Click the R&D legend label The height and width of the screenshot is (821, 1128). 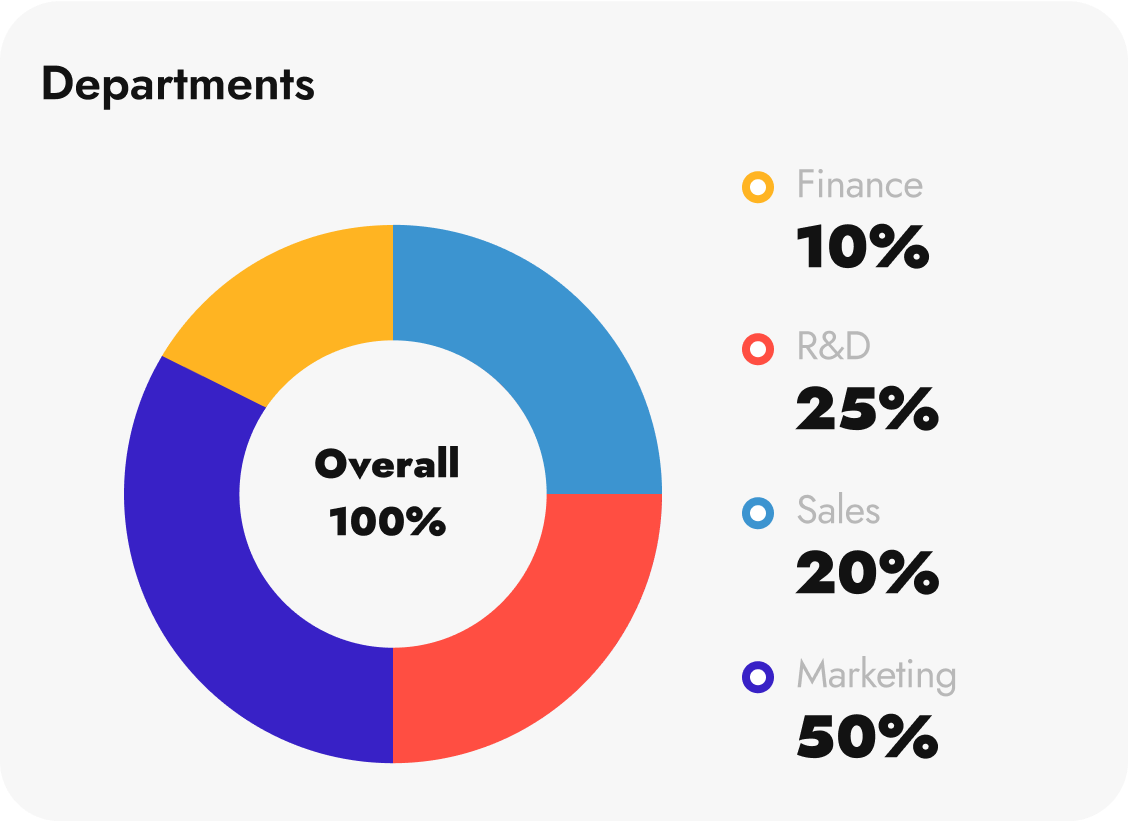pos(833,347)
